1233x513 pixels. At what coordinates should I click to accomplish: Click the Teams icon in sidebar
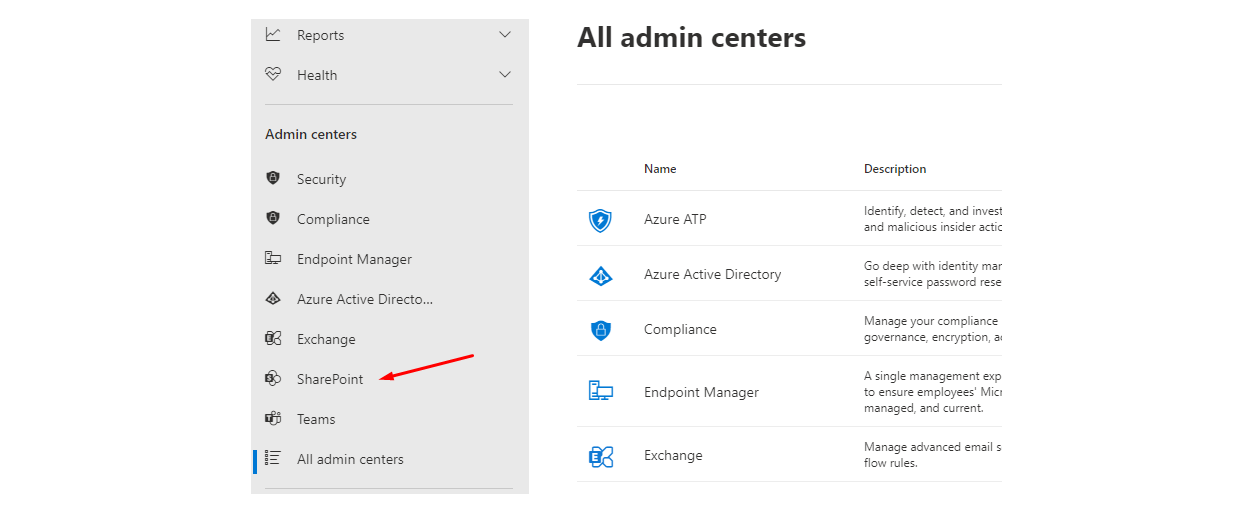[x=273, y=419]
